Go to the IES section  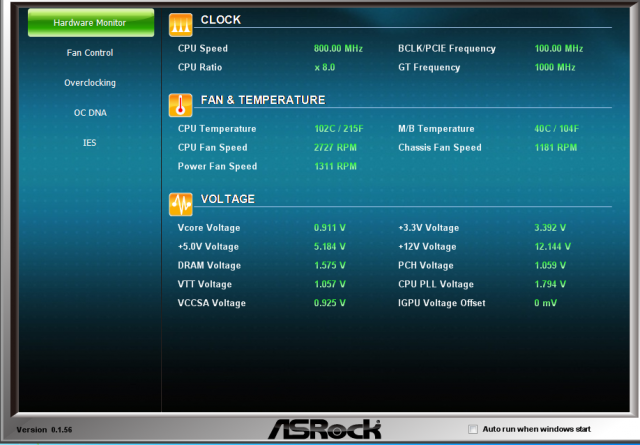[90, 142]
